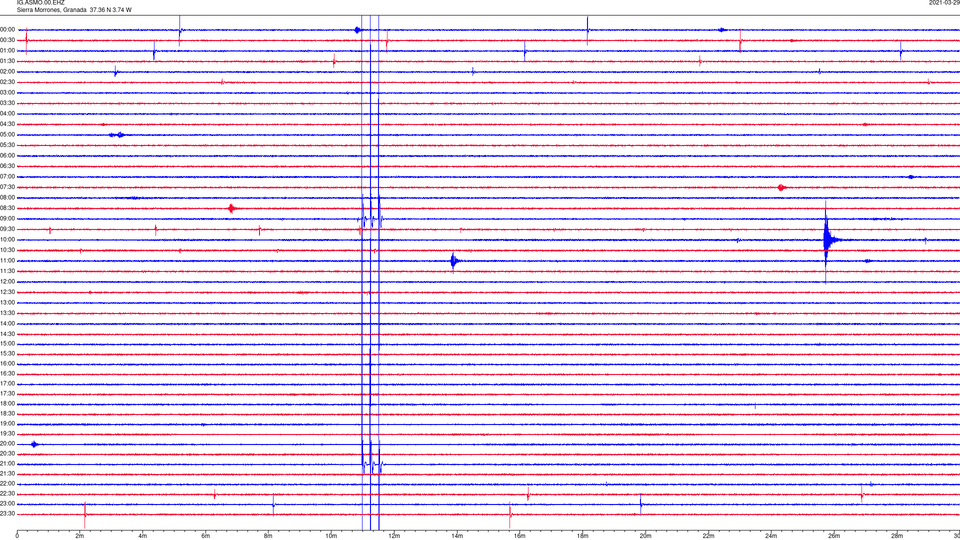Screen dimensions: 960x540
Task: Select the 22:30 trace time label
Action: tap(8, 494)
